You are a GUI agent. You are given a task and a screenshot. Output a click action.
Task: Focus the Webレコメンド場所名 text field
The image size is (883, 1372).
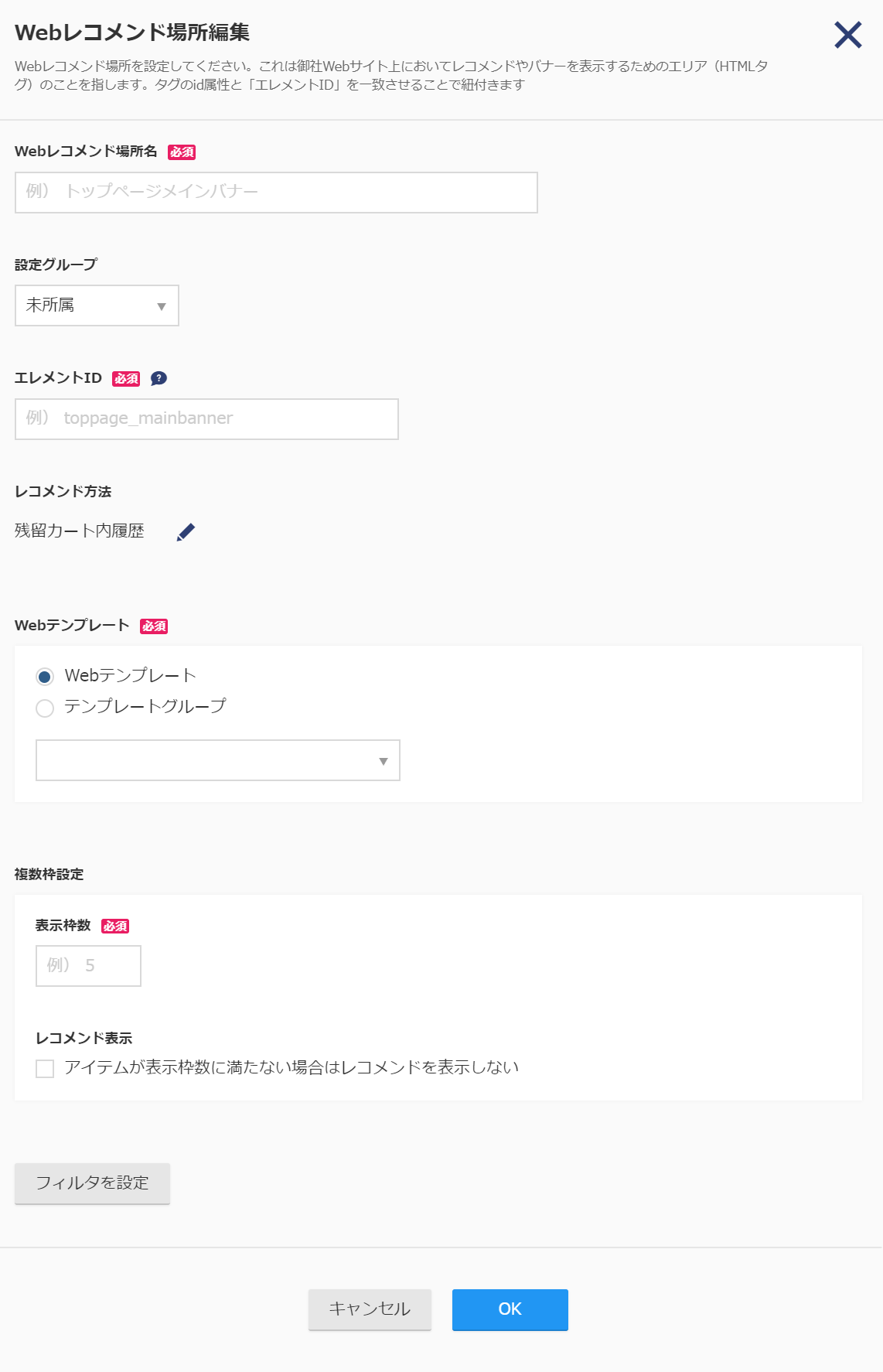pos(276,193)
